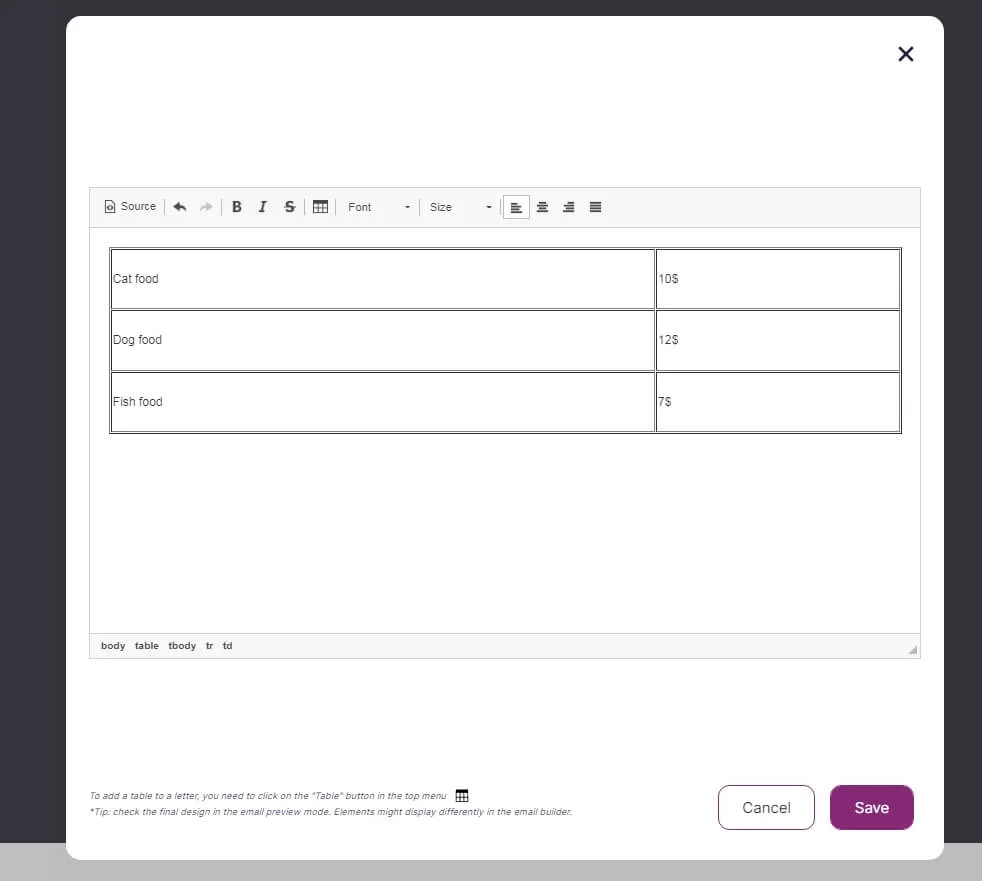Viewport: 982px width, 881px height.
Task: Undo the last edit
Action: 180,207
